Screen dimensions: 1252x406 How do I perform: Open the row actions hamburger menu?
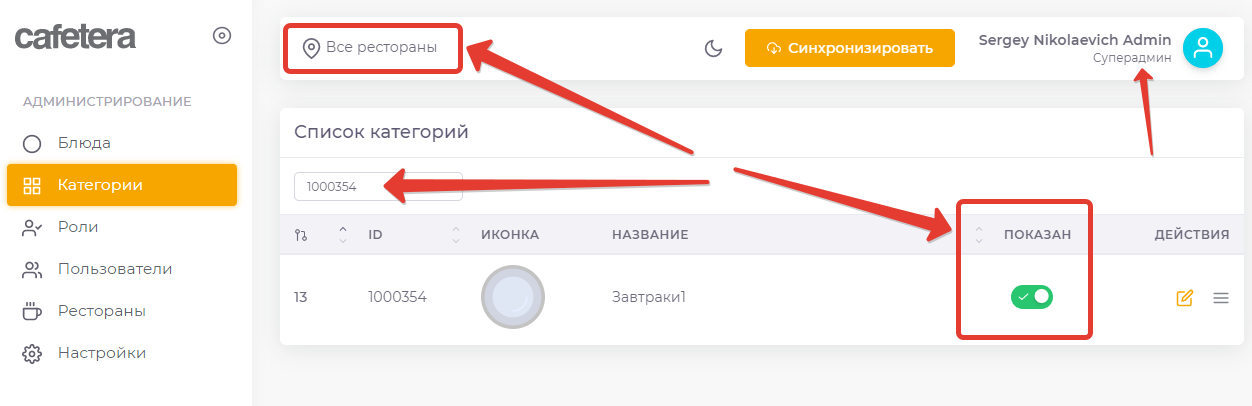tap(1220, 298)
